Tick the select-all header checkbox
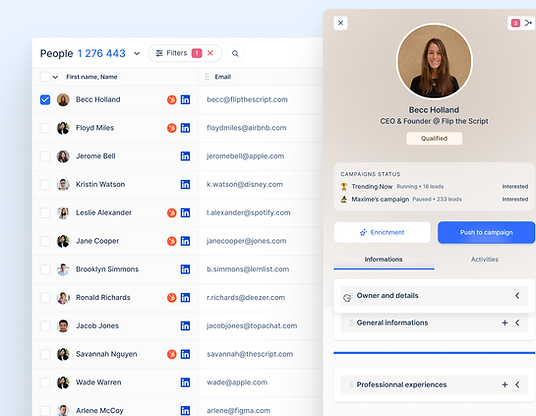The image size is (536, 416). point(45,77)
